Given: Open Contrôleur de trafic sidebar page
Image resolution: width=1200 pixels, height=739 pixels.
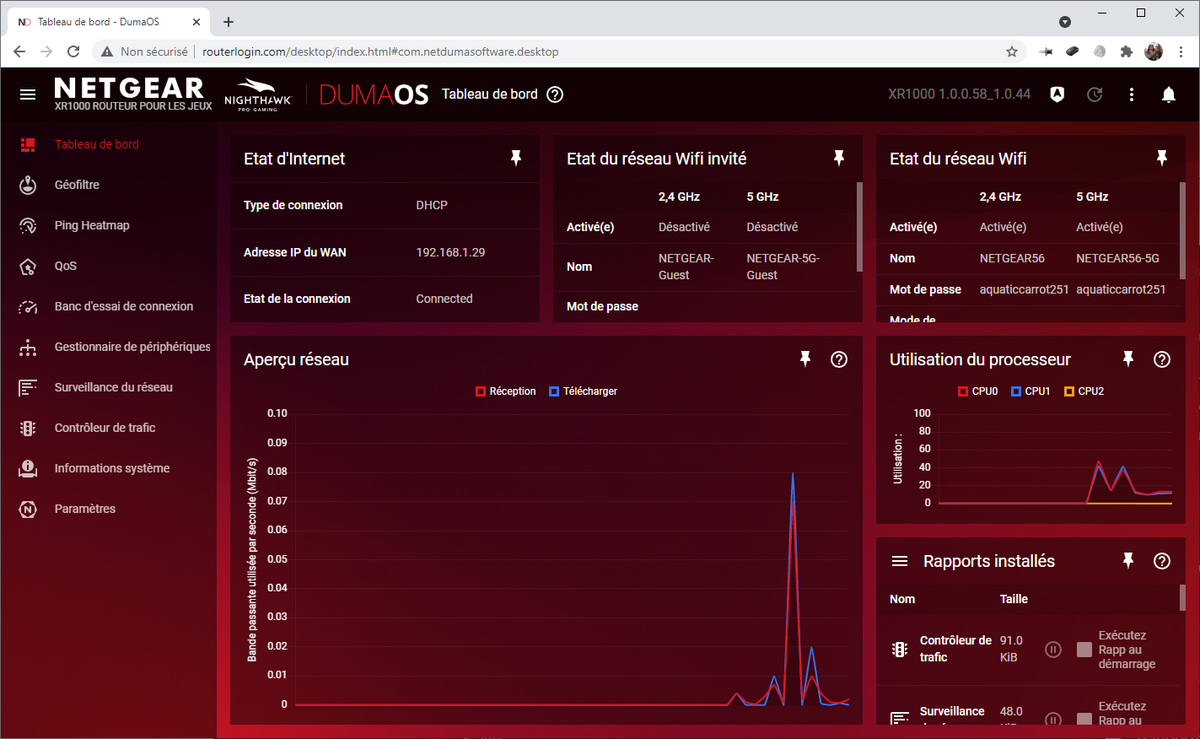Looking at the screenshot, I should pos(105,428).
